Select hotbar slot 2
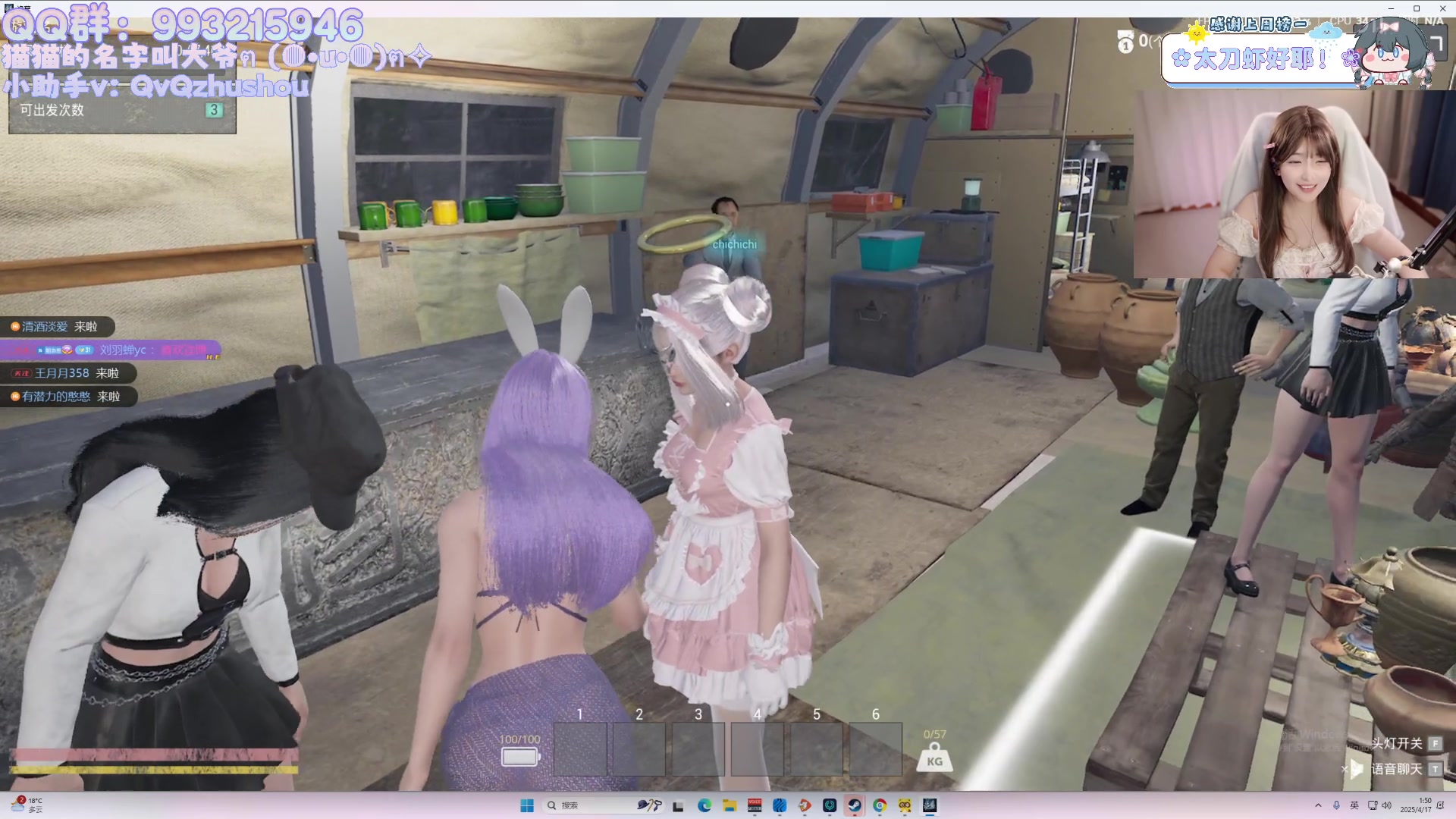The image size is (1456, 819). [639, 749]
